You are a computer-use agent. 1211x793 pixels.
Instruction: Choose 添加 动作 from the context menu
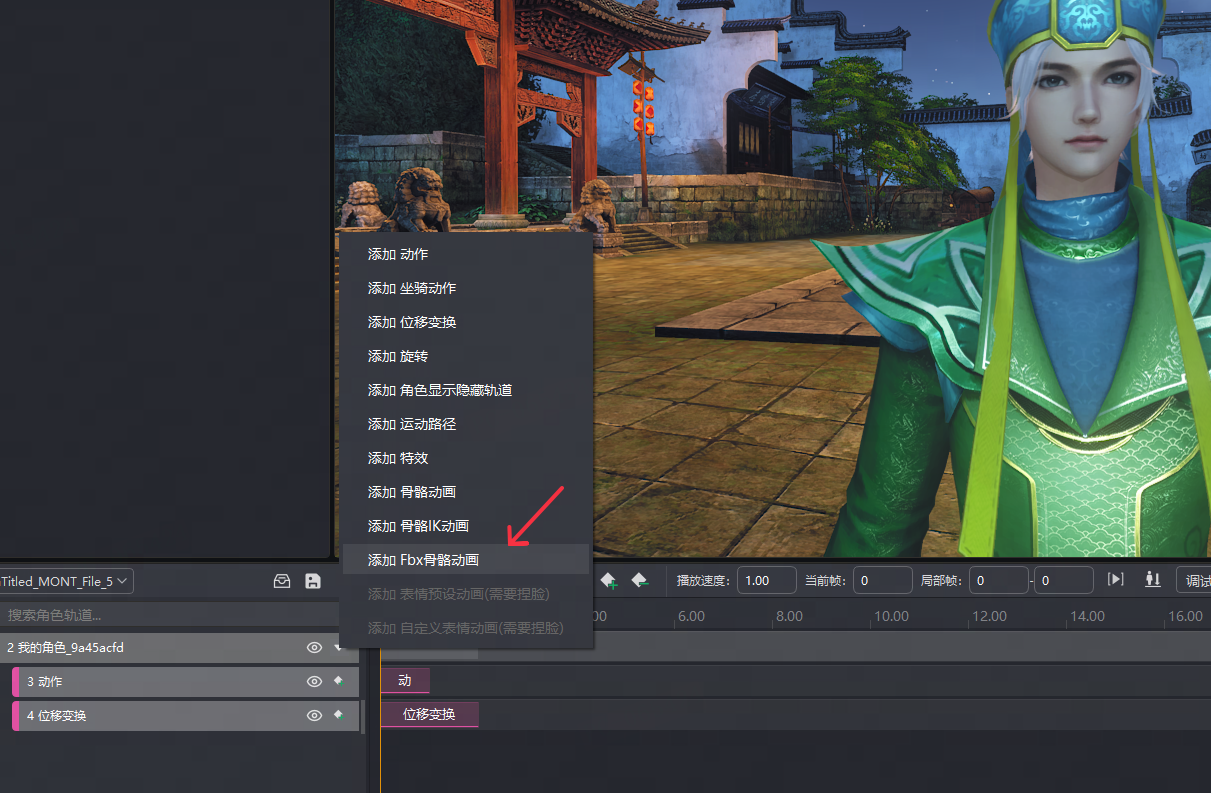466,254
